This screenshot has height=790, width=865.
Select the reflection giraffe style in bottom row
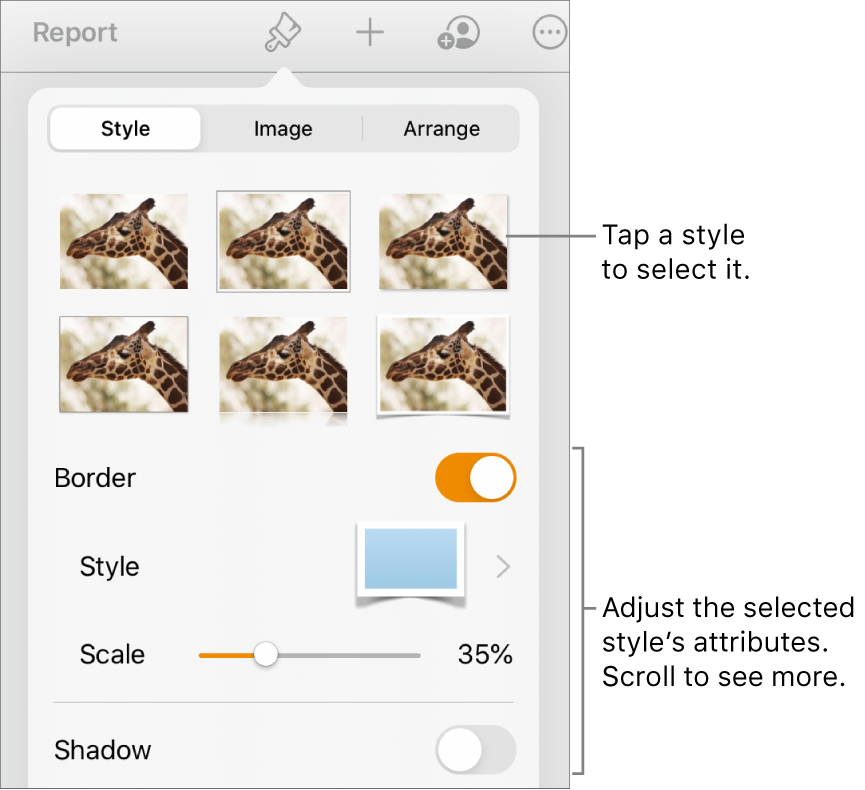click(283, 364)
